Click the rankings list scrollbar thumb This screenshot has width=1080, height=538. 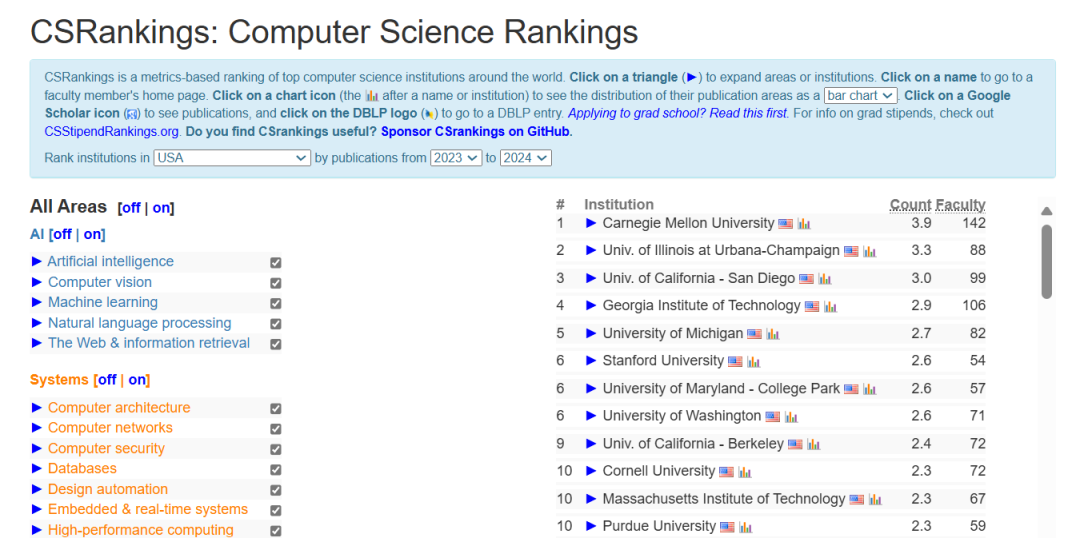click(x=1046, y=262)
